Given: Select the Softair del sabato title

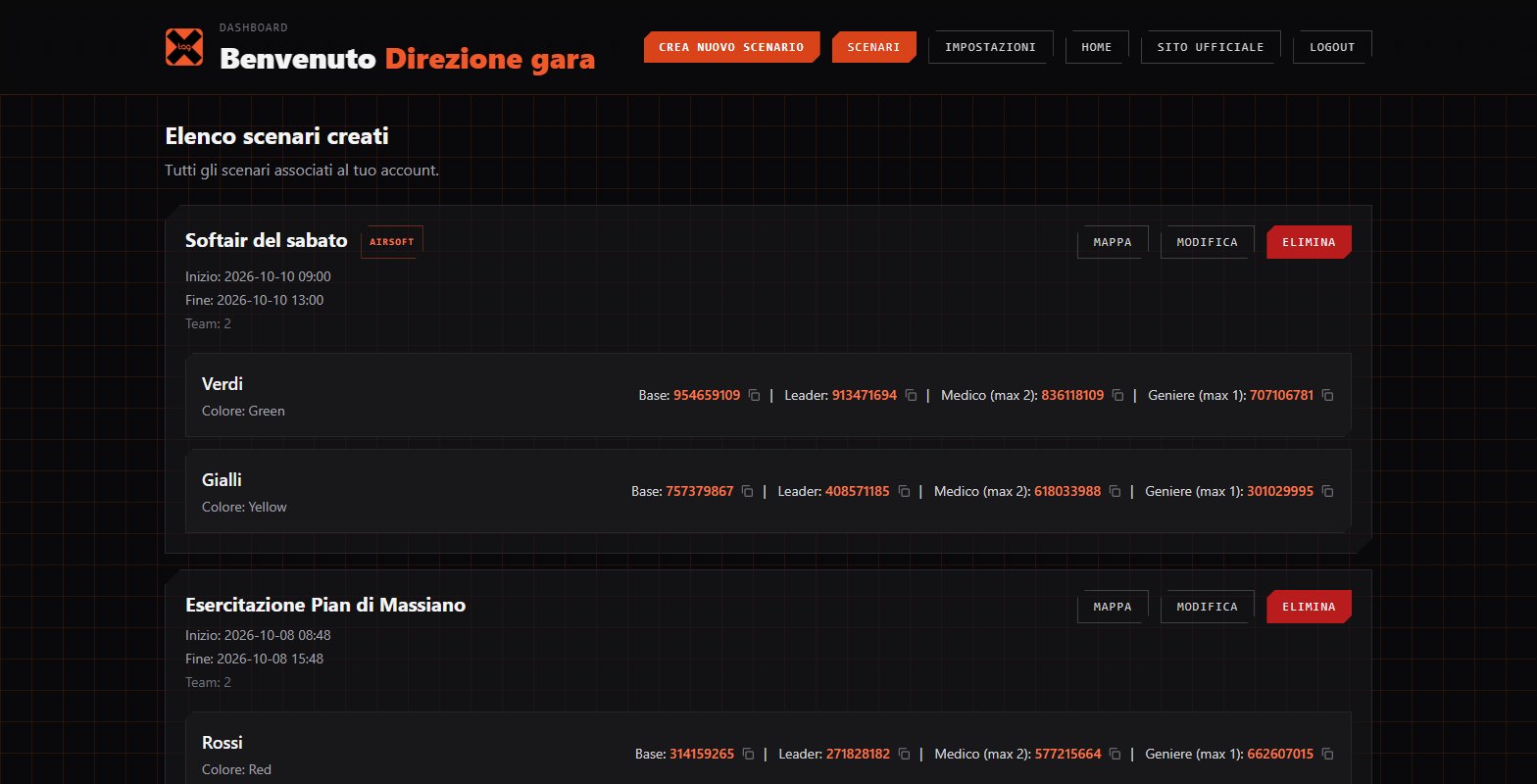Looking at the screenshot, I should tap(267, 241).
